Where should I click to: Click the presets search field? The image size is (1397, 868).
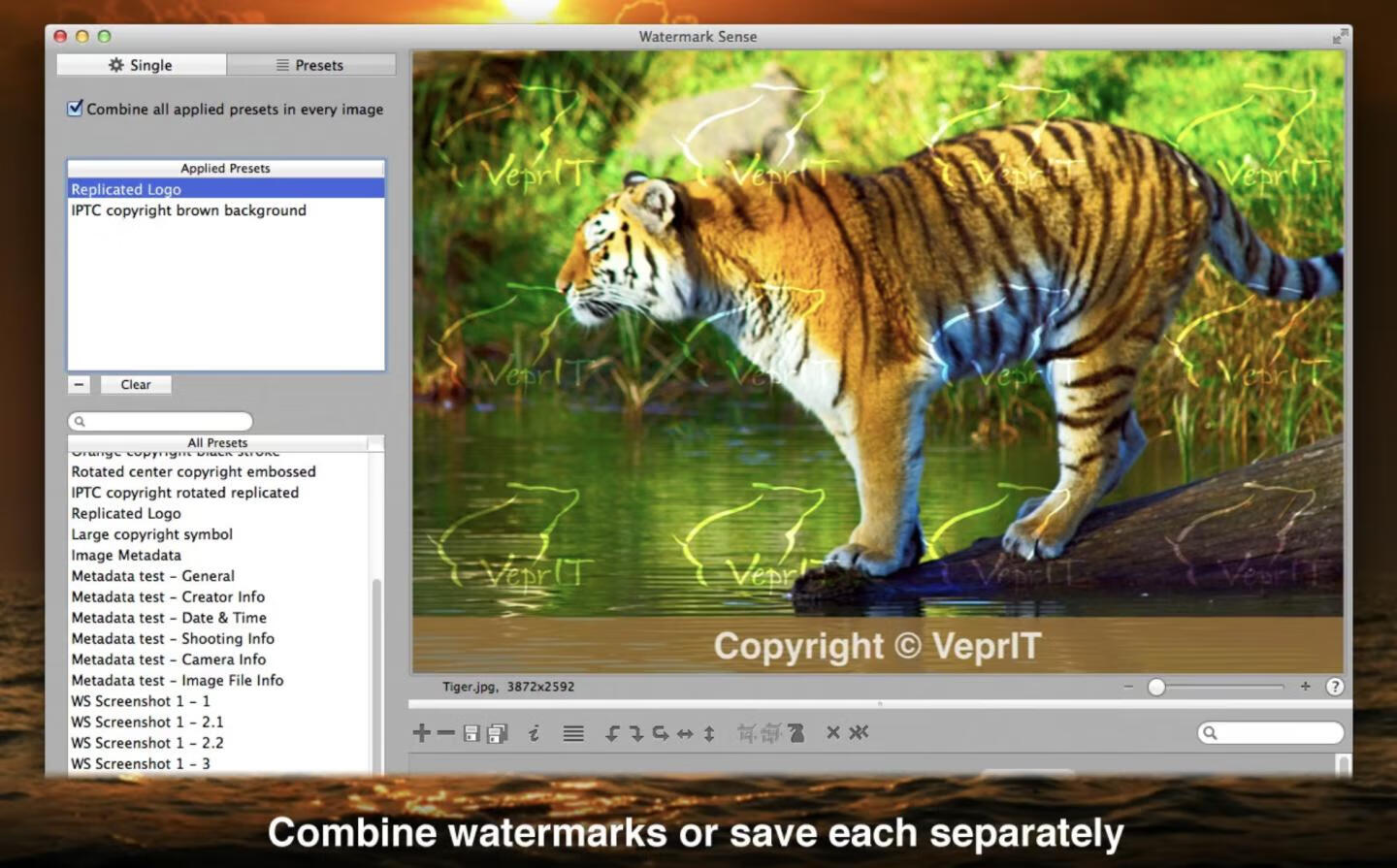click(x=161, y=421)
